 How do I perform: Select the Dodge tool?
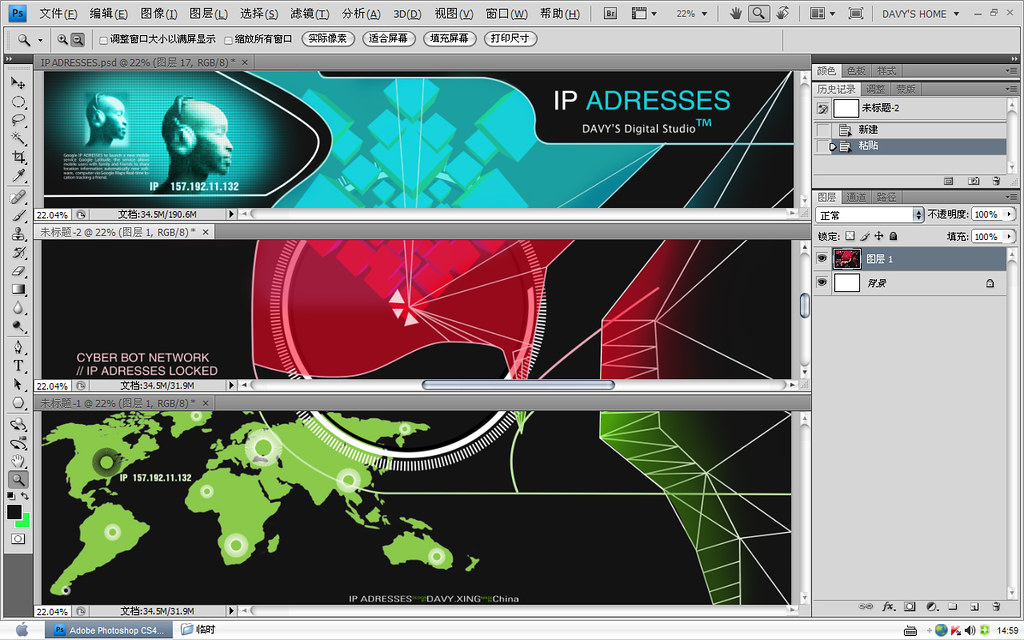[x=18, y=326]
